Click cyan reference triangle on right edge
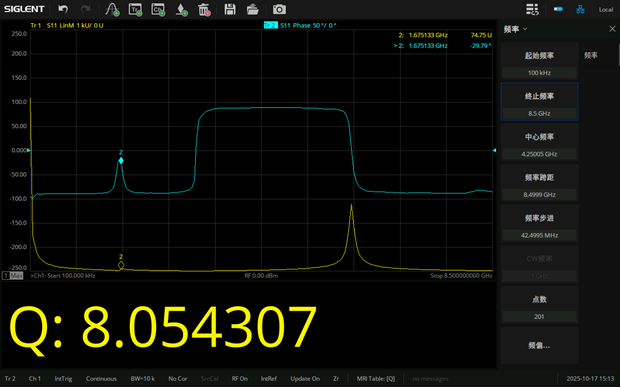Image resolution: width=621 pixels, height=388 pixels. [x=495, y=150]
